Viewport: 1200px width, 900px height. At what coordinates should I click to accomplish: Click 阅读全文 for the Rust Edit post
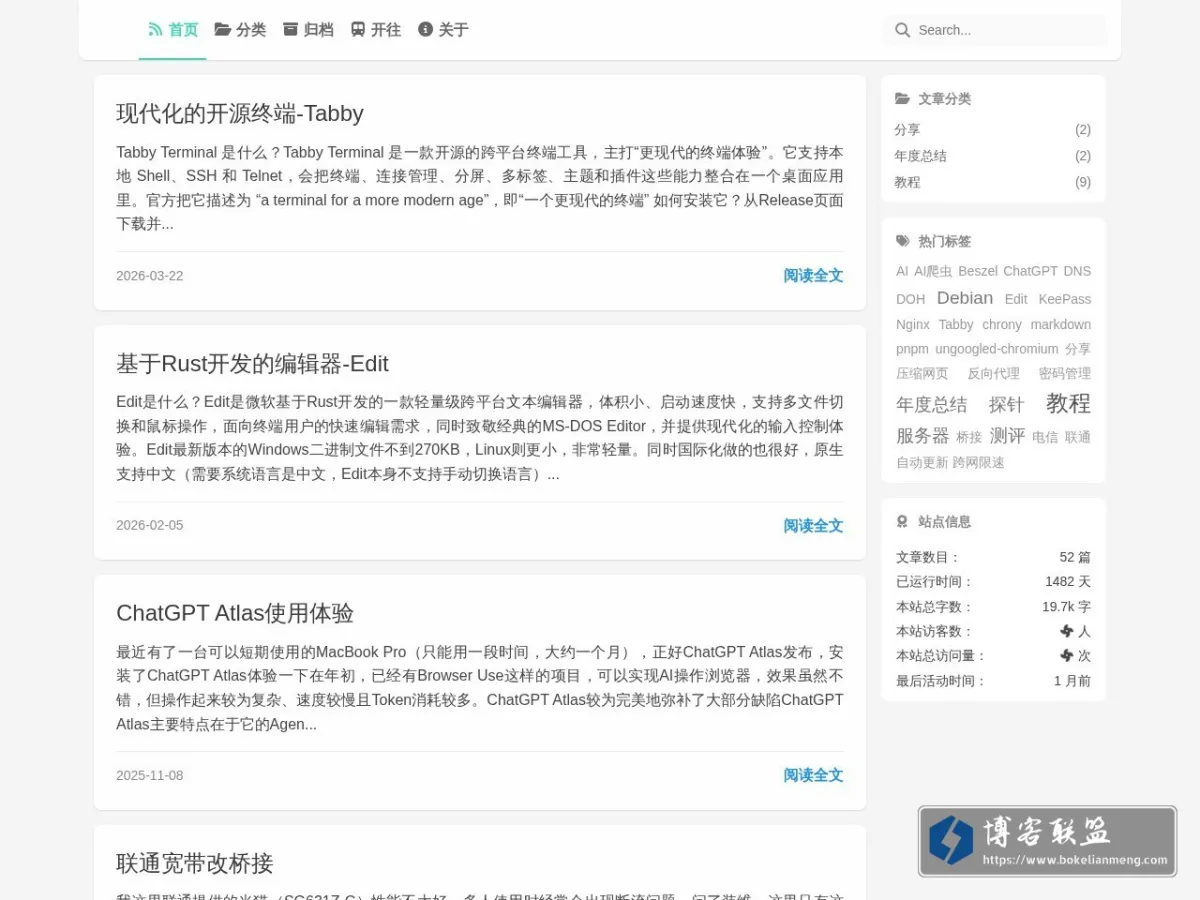click(x=813, y=526)
